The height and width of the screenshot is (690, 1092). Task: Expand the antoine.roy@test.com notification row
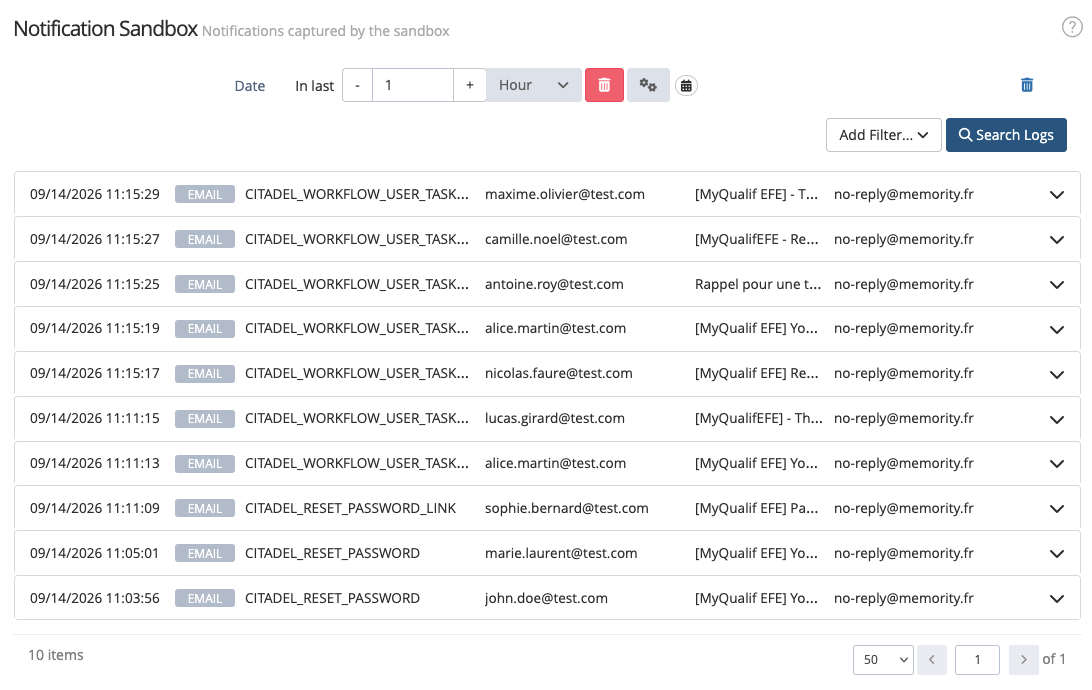point(1056,285)
